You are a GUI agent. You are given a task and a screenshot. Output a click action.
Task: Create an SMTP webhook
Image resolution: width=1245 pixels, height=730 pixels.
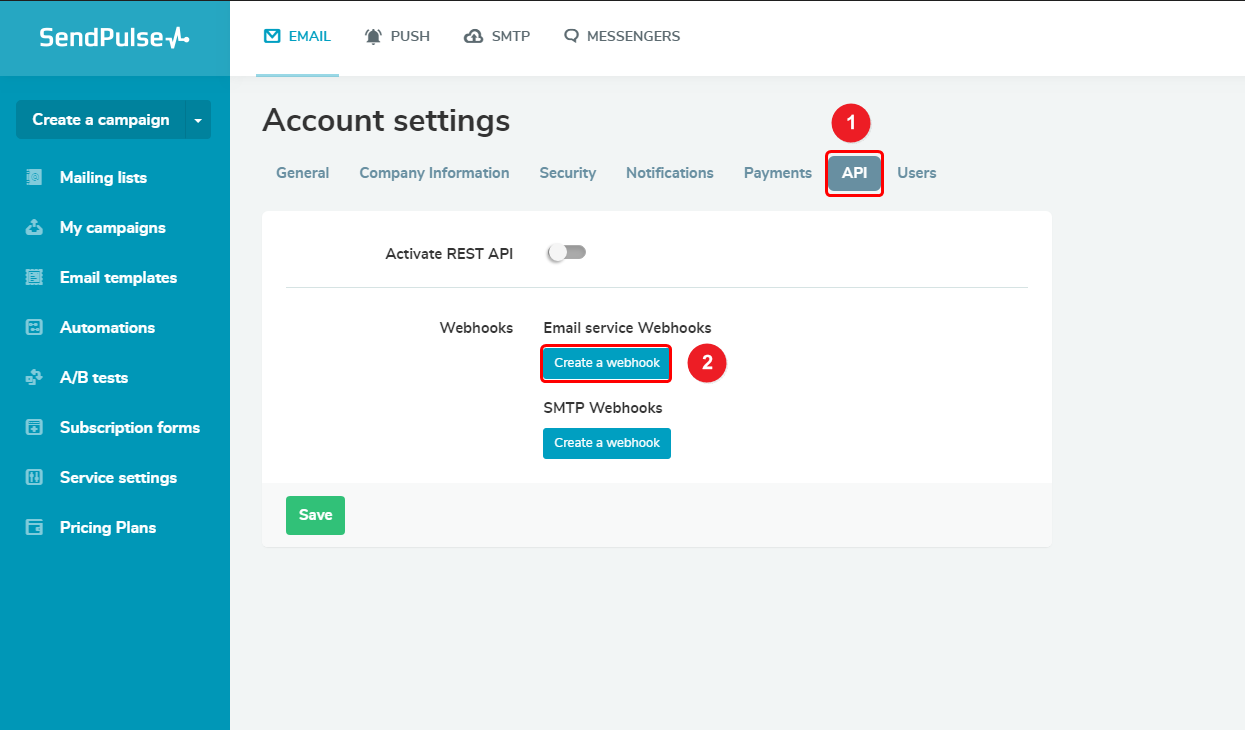click(x=606, y=443)
